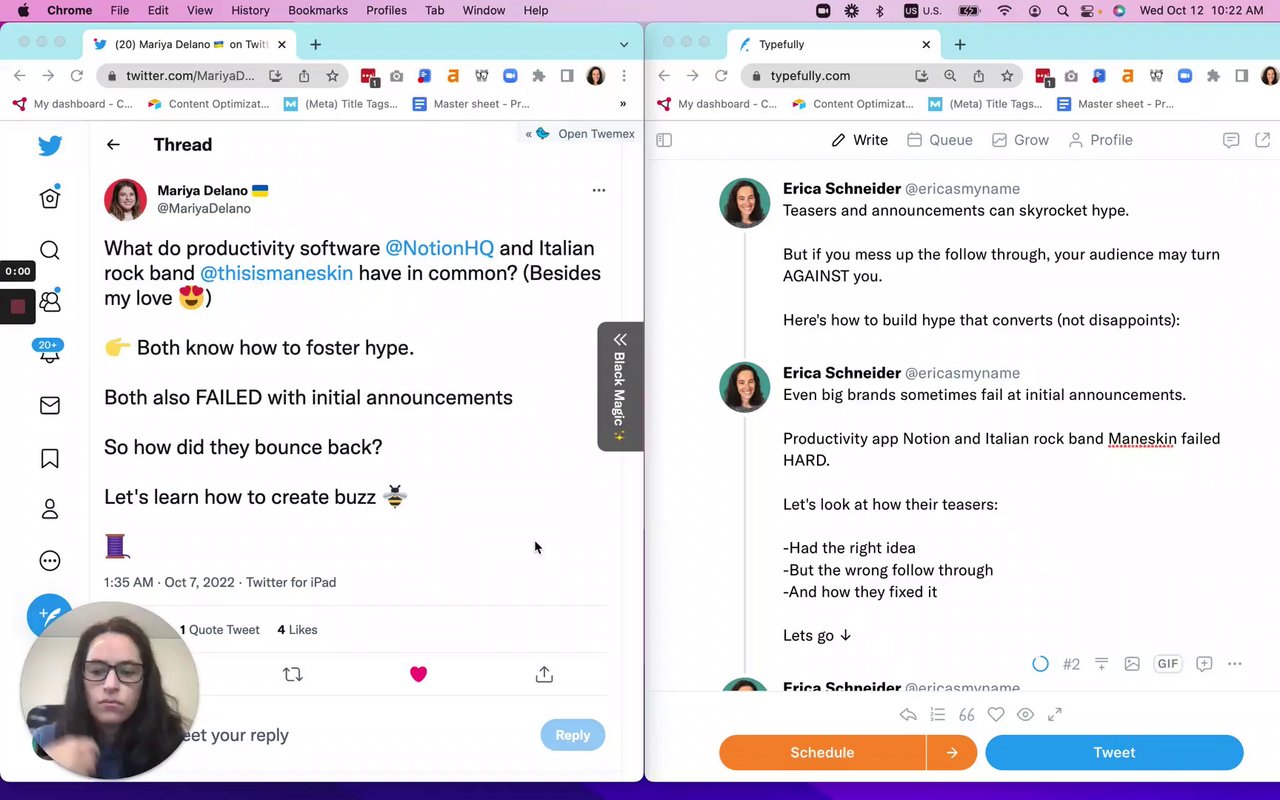Screen dimensions: 1280x800
Task: Switch to the Typefully Write tab
Action: [x=860, y=140]
